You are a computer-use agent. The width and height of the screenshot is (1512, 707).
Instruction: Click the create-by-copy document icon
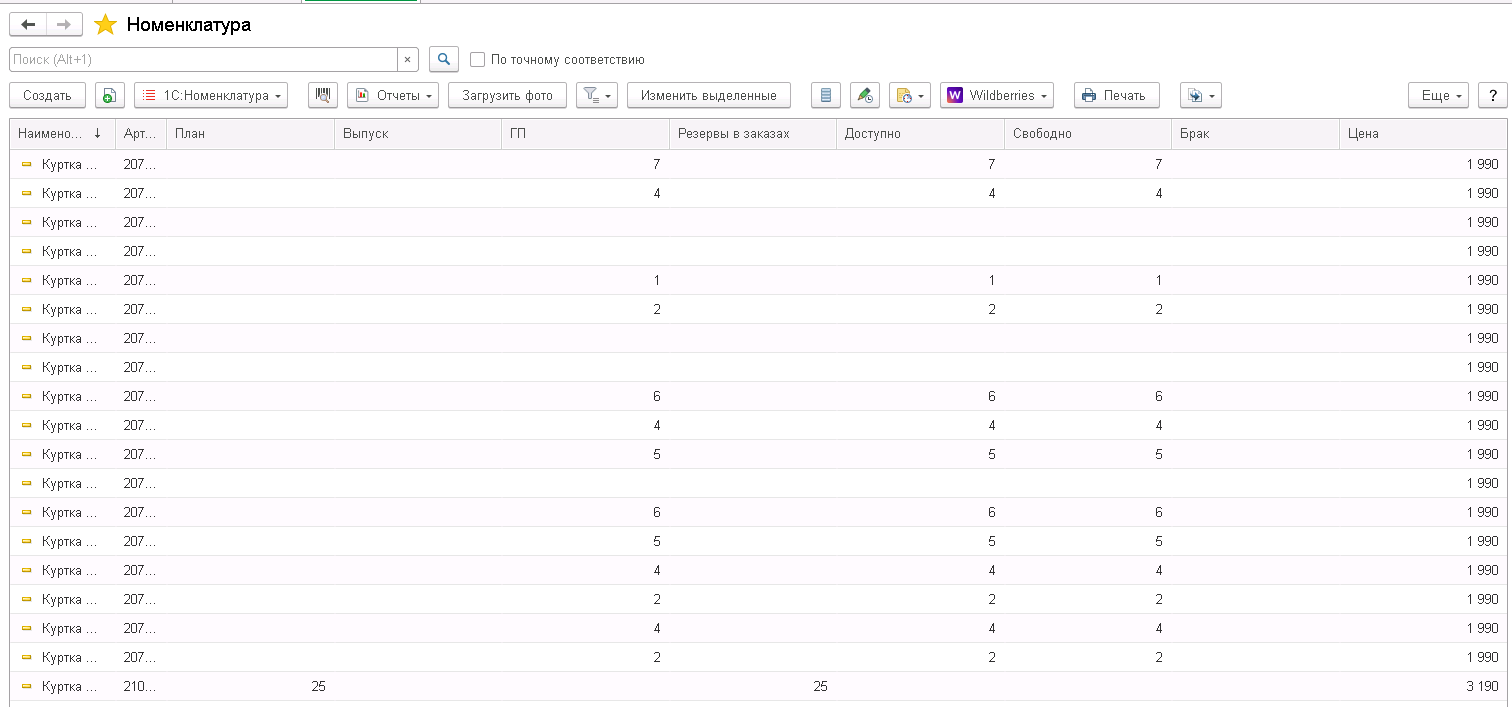tap(109, 95)
